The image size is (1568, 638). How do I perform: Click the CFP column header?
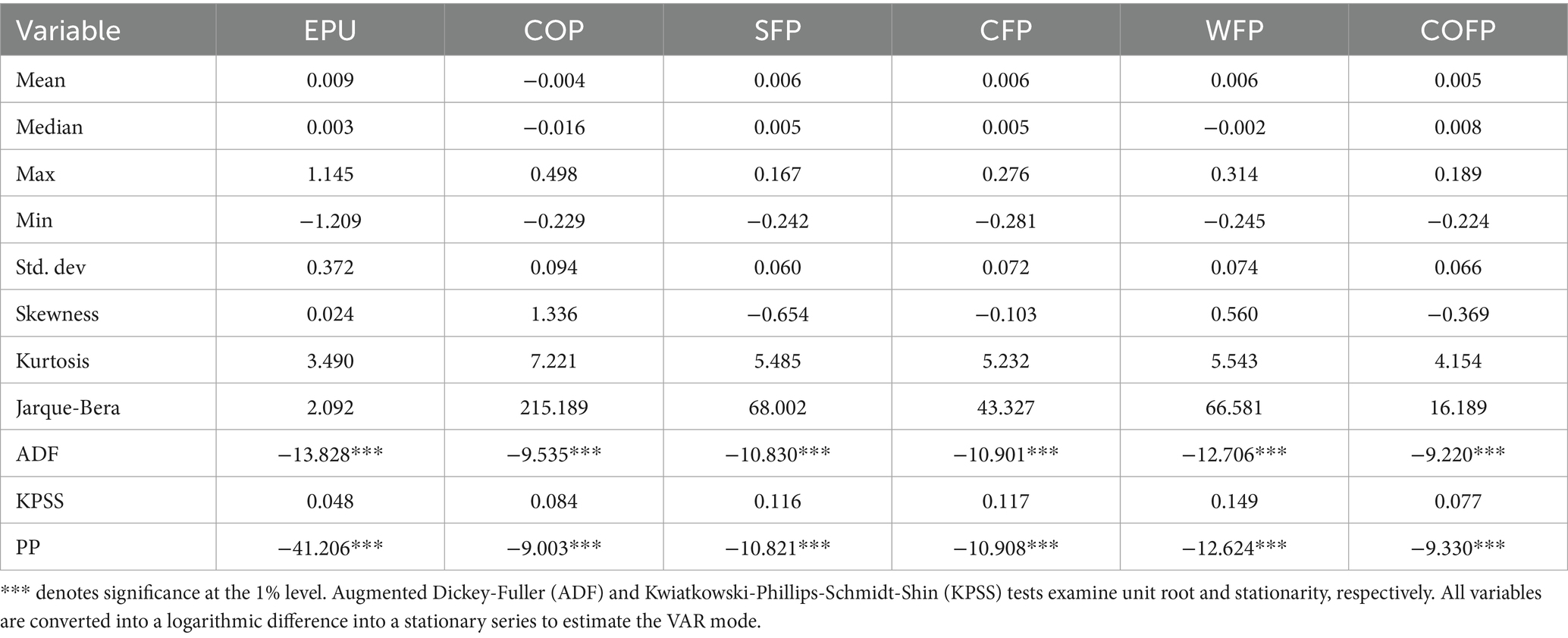coord(1005,30)
